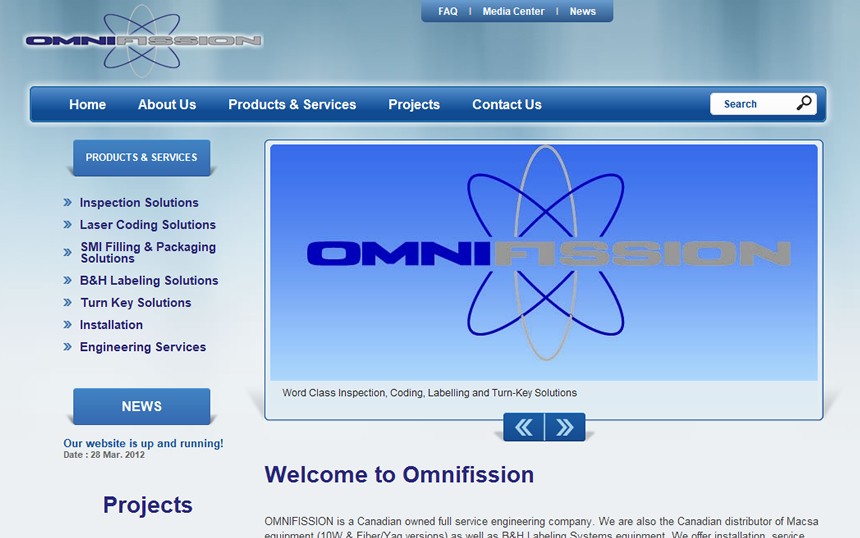This screenshot has width=860, height=538.
Task: Click the 'Welcome to Omnifission' heading
Action: pyautogui.click(x=399, y=474)
